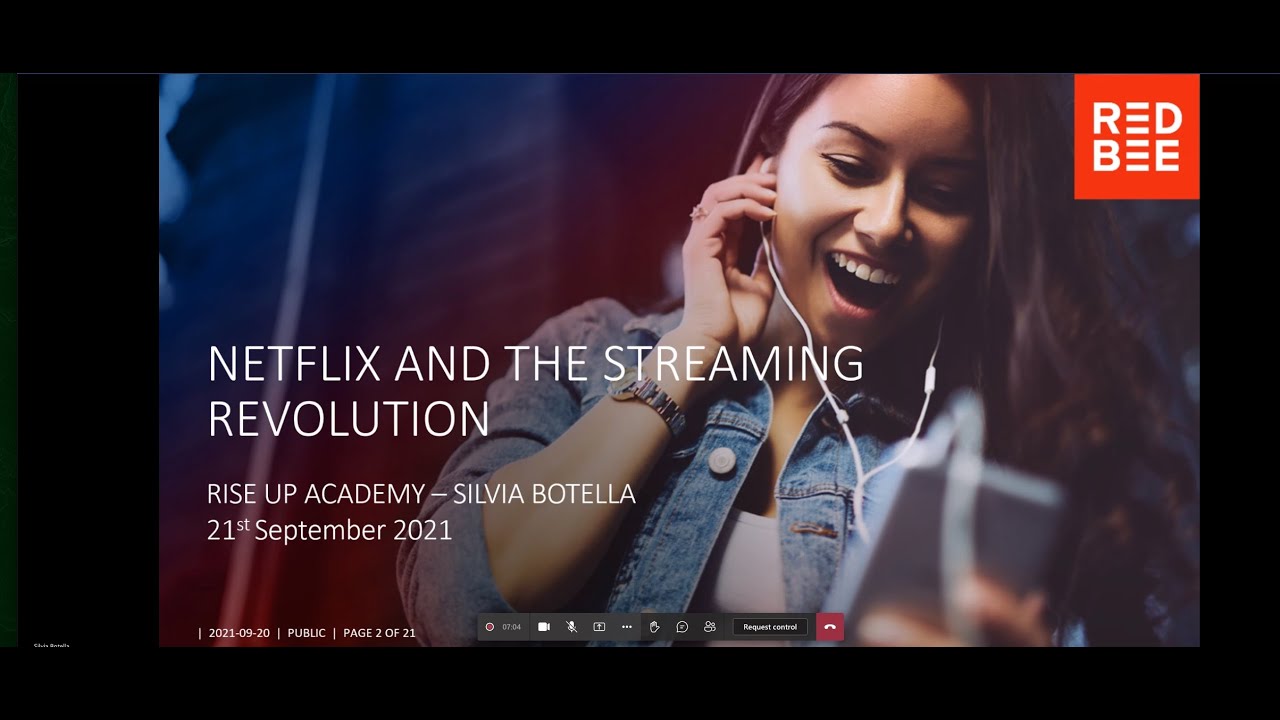Click the red recording indicator dot
This screenshot has height=720, width=1280.
[490, 627]
